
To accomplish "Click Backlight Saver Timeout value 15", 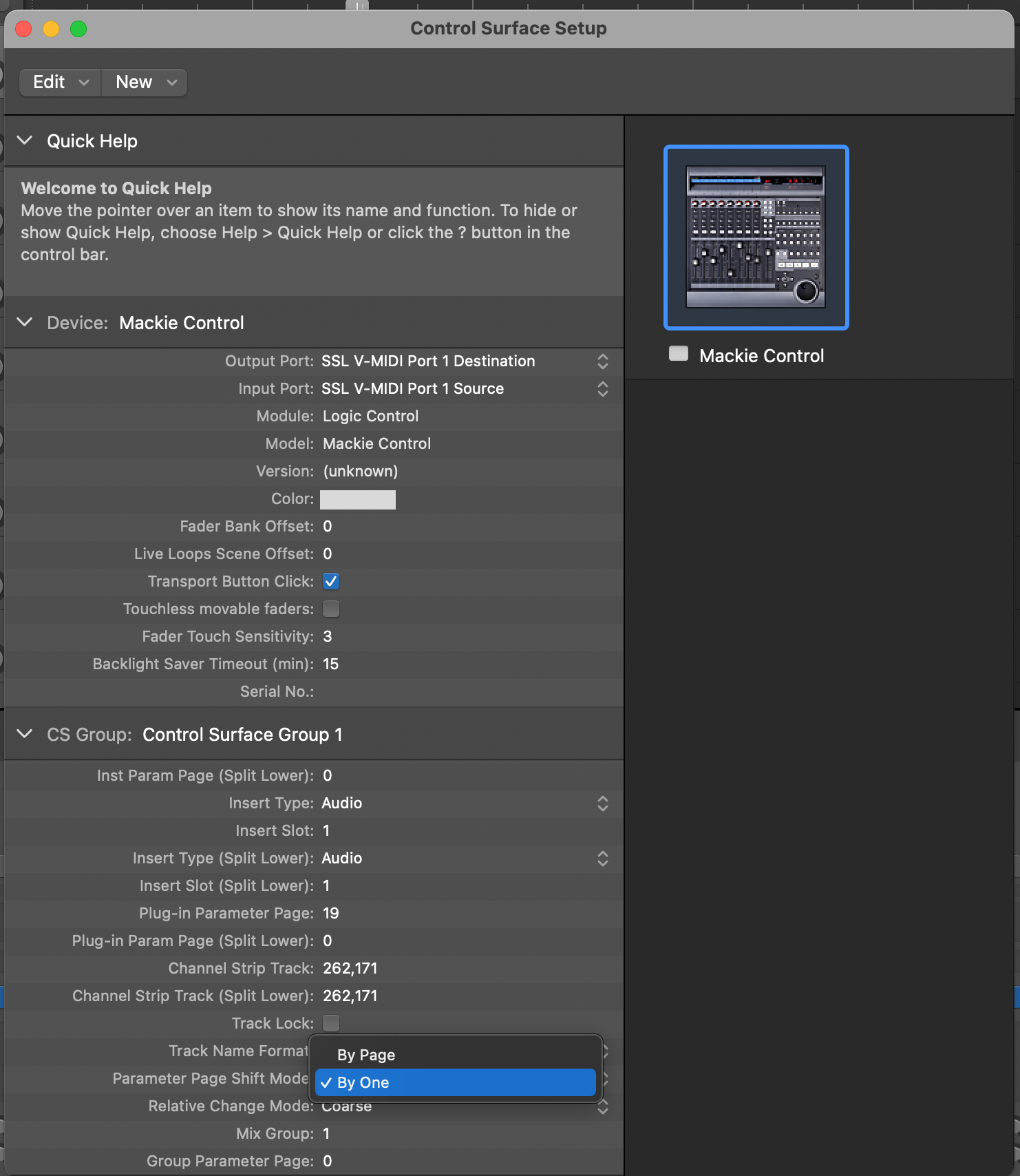I will 331,664.
